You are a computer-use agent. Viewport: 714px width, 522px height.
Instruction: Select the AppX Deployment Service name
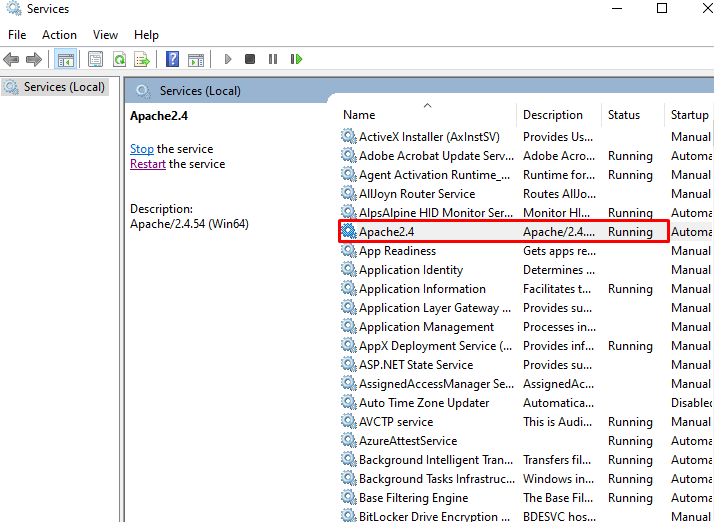(435, 346)
